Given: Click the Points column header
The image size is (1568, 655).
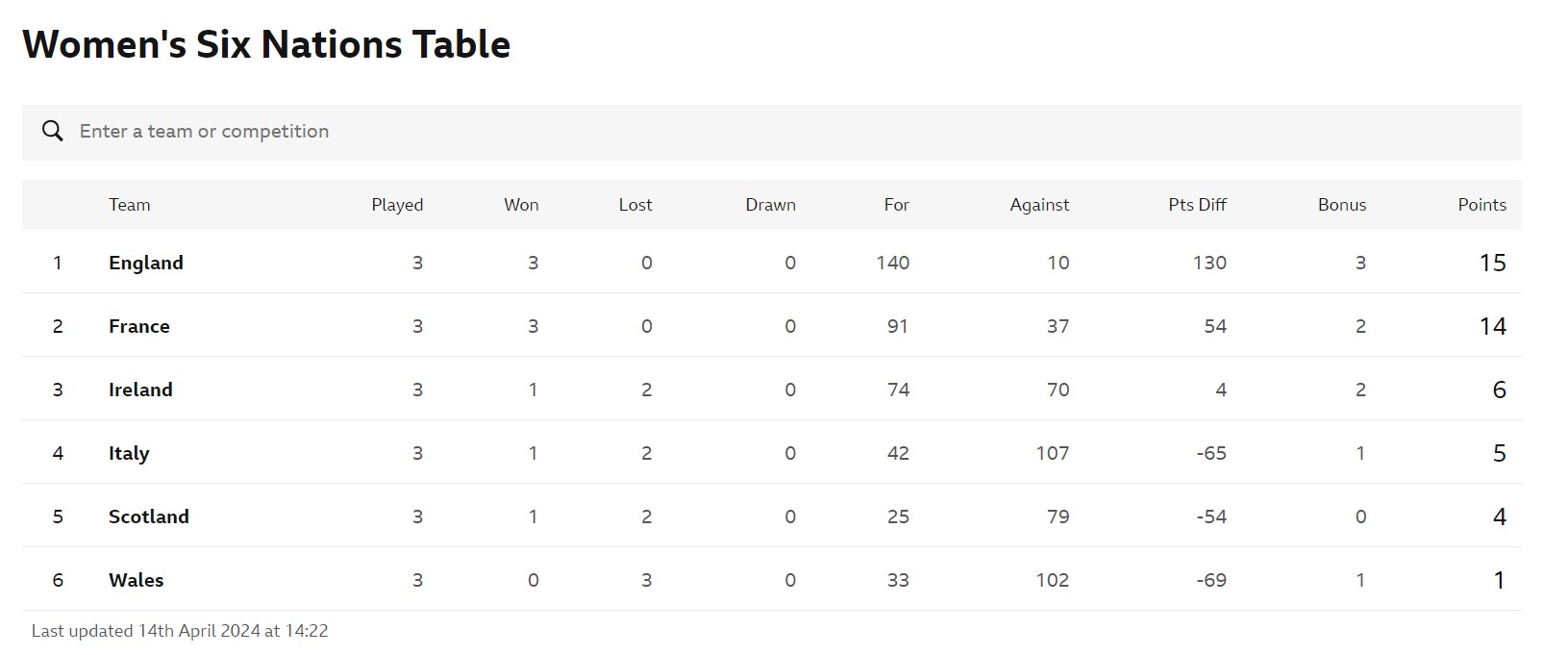Looking at the screenshot, I should pos(1481,205).
